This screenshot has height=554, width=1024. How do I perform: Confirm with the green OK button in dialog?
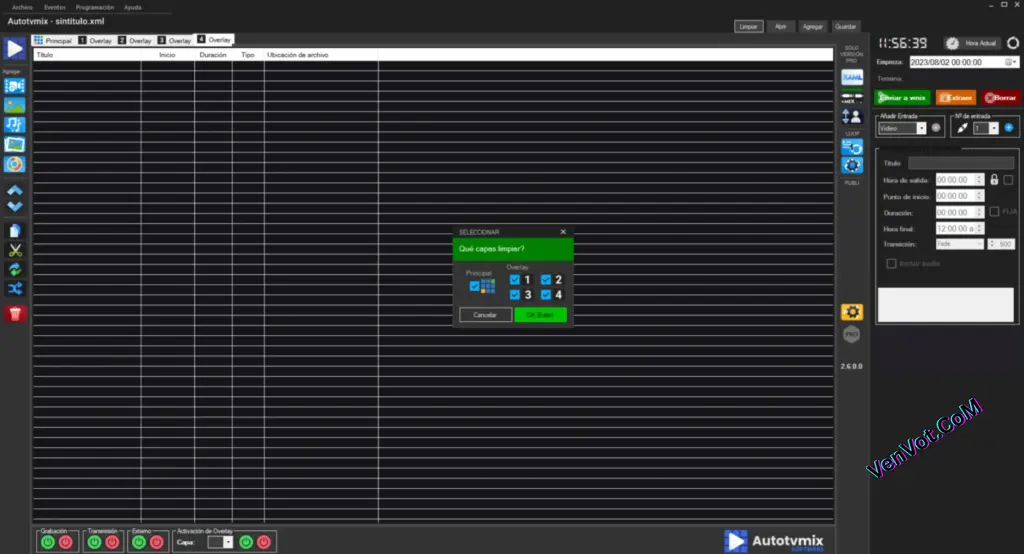click(x=540, y=315)
